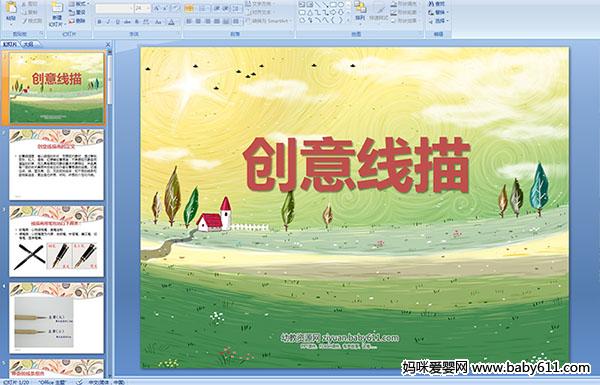Screen dimensions: 600x385
Task: Select the Oval shape in gallery
Action: [x=340, y=5]
